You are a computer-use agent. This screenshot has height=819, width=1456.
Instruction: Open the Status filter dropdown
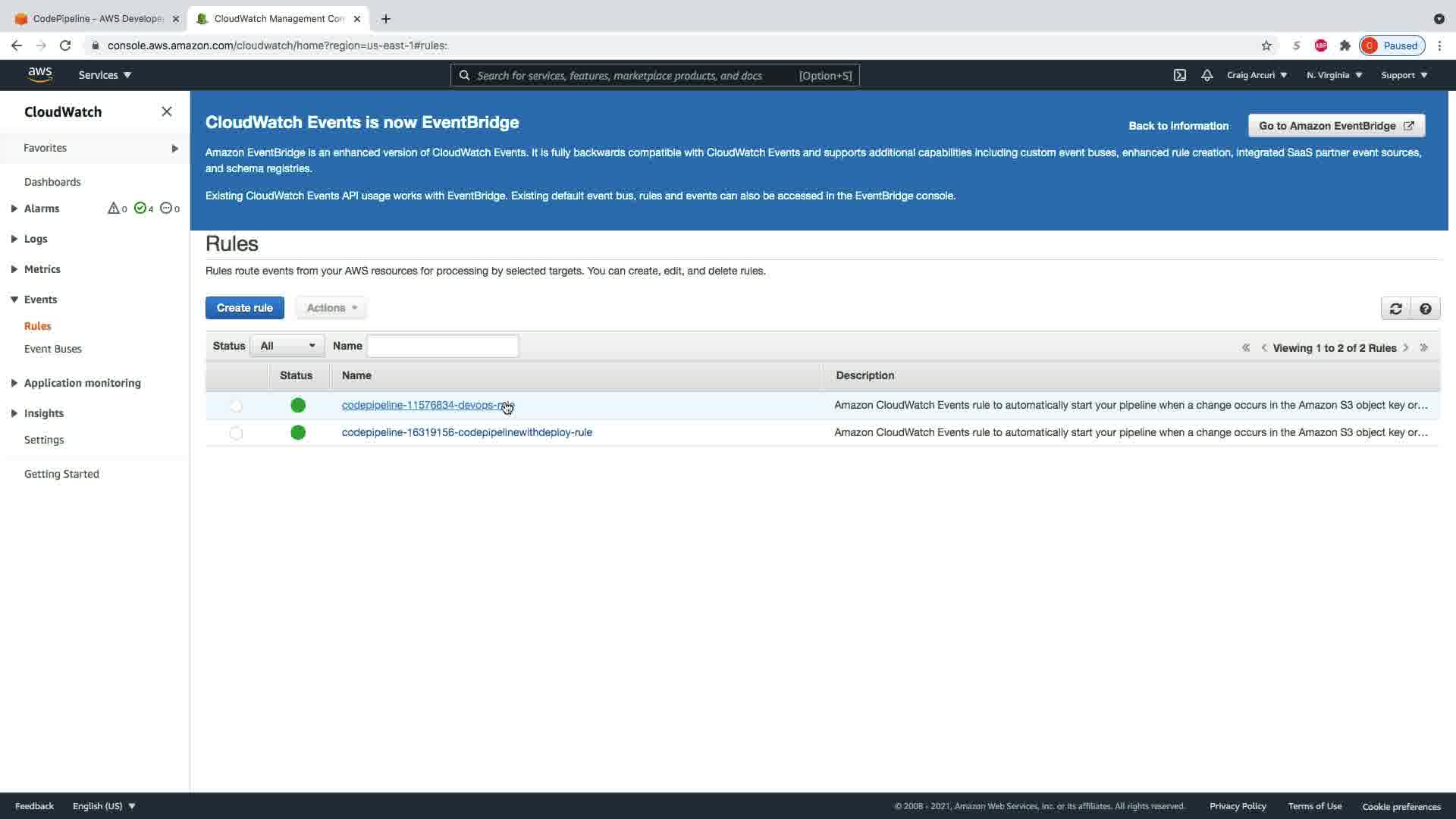coord(287,346)
